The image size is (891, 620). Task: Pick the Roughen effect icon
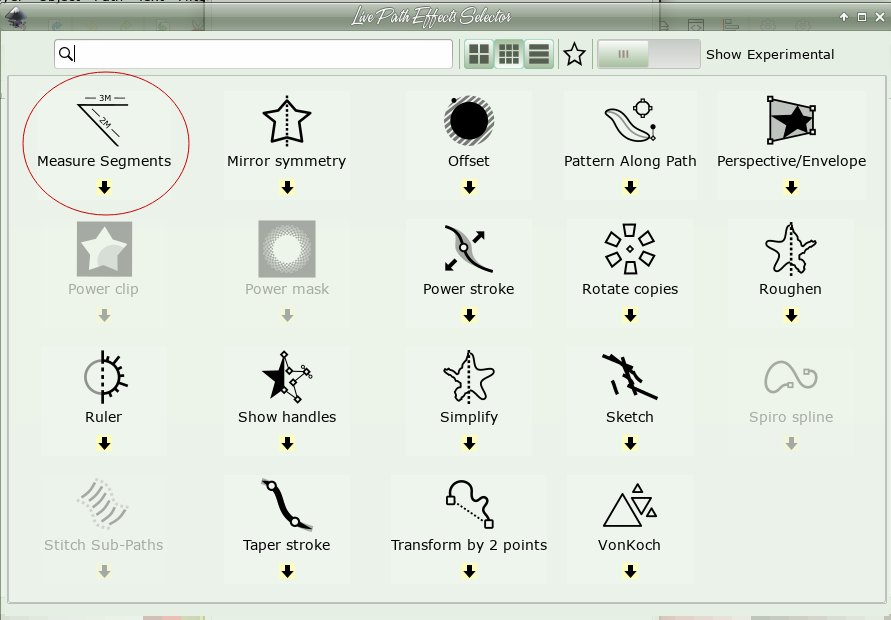tap(790, 249)
